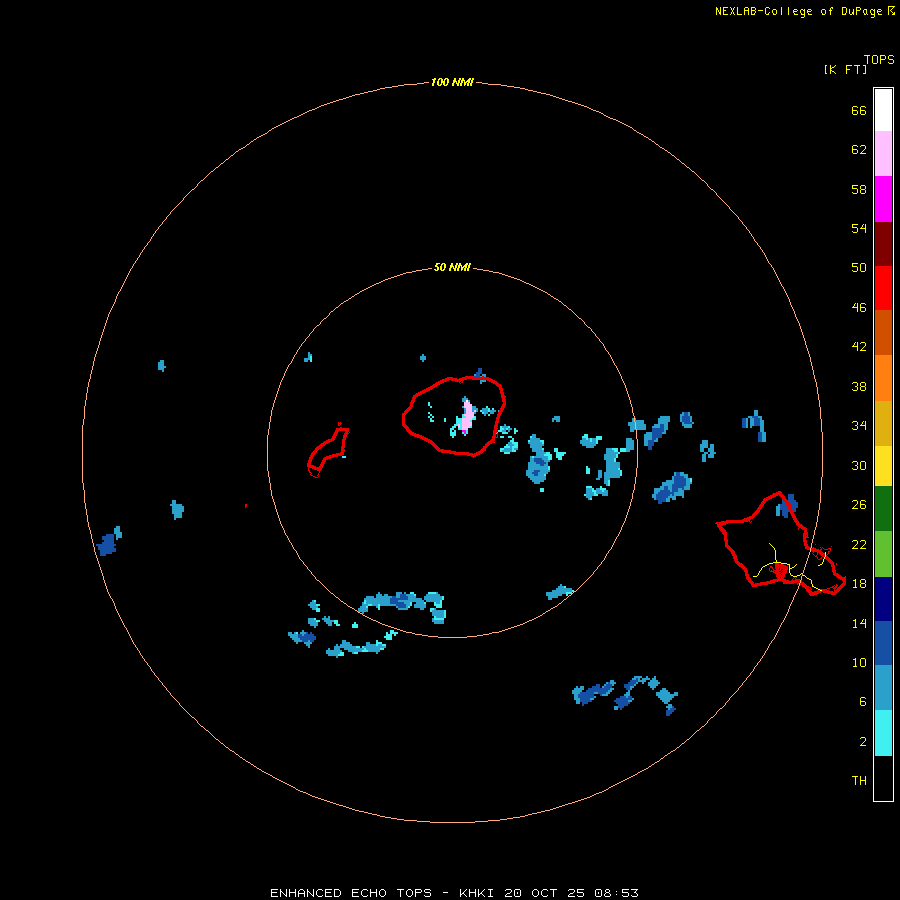This screenshot has height=900, width=900.
Task: Pick the light blue legend swatch
Action: click(x=883, y=687)
